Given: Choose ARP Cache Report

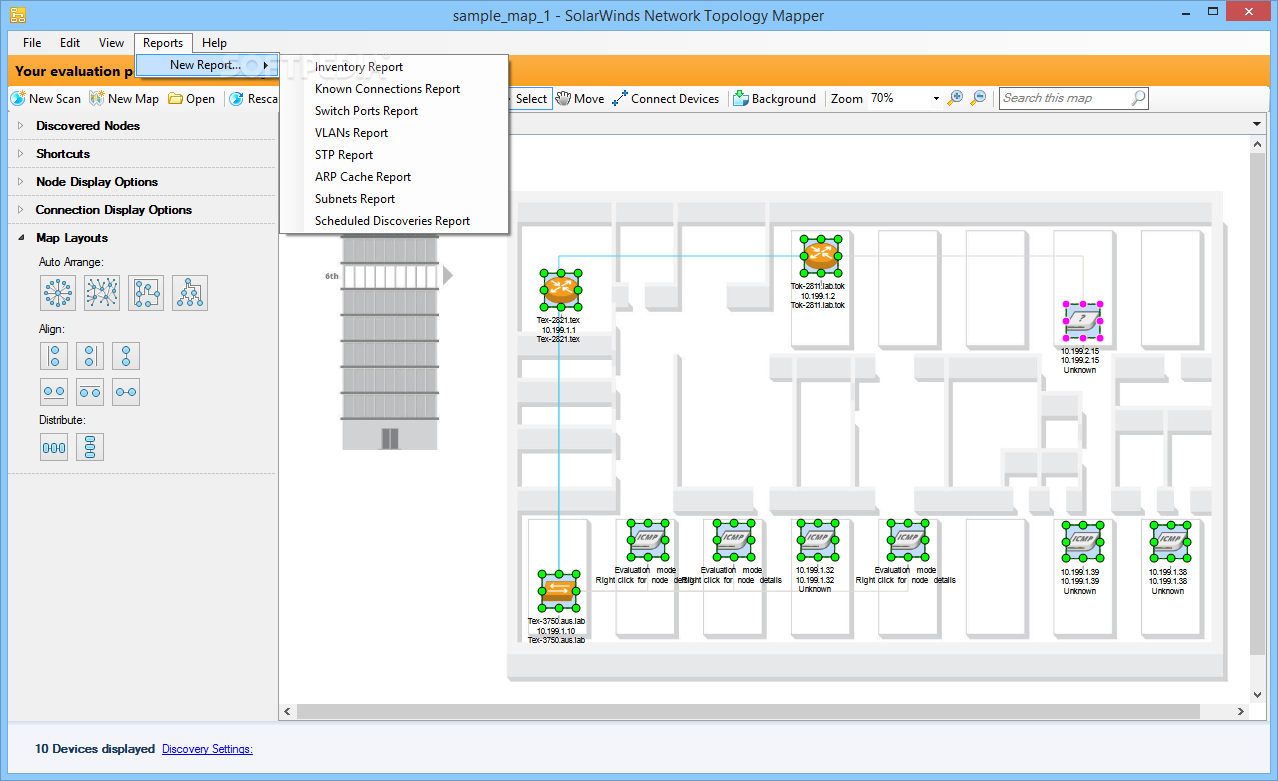Looking at the screenshot, I should (x=394, y=177).
